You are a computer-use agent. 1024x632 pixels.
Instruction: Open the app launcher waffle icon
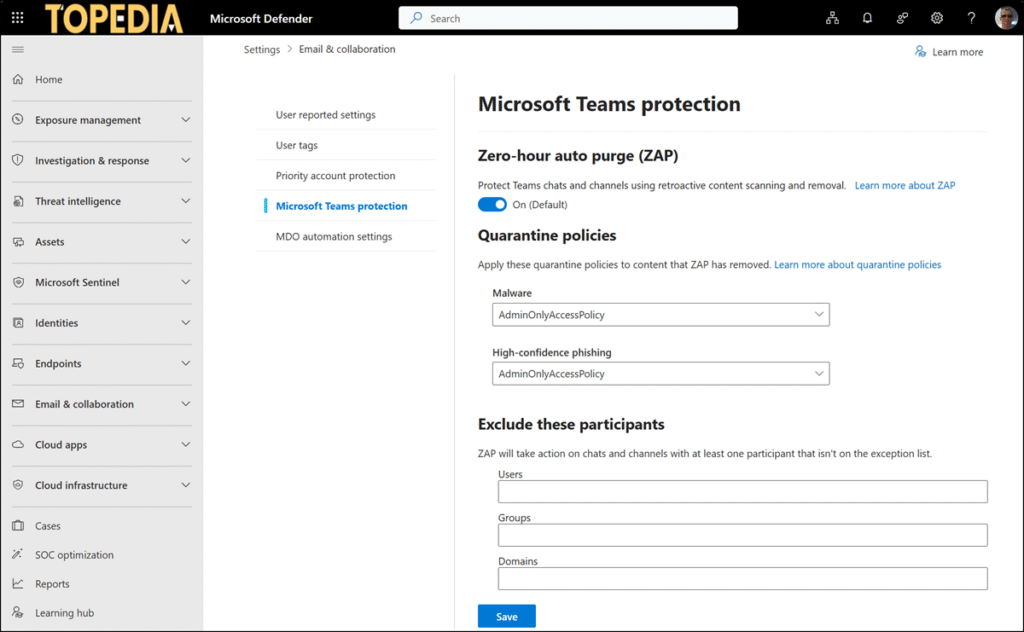pyautogui.click(x=15, y=17)
